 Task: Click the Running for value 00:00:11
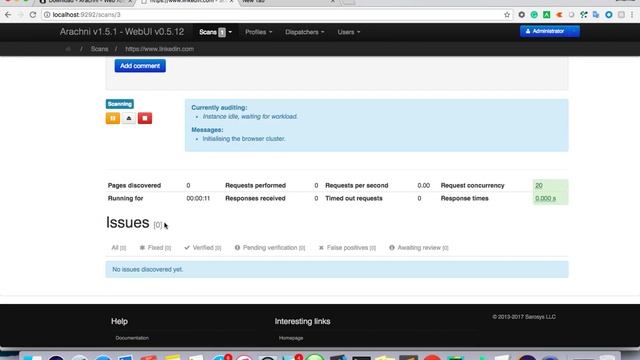pyautogui.click(x=198, y=198)
